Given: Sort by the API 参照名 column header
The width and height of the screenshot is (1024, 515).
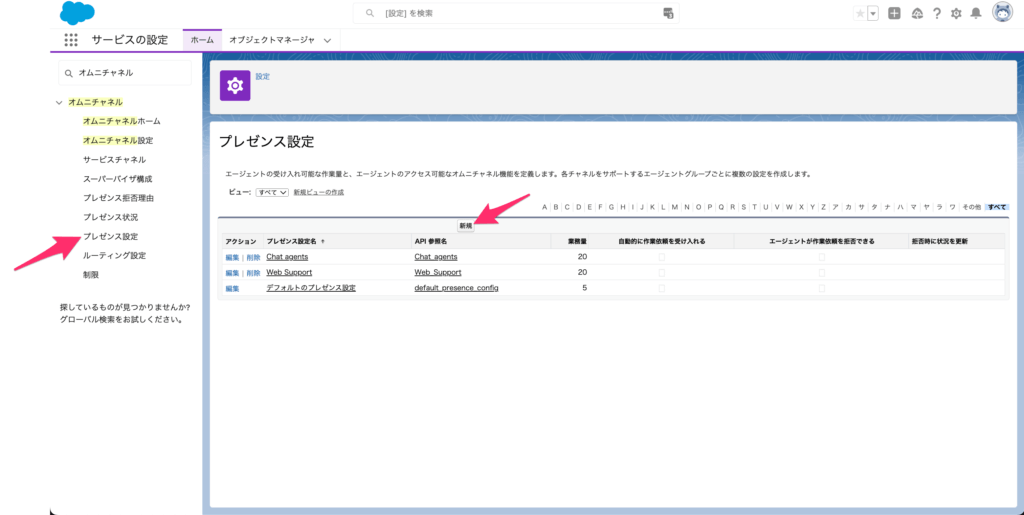Looking at the screenshot, I should point(430,242).
